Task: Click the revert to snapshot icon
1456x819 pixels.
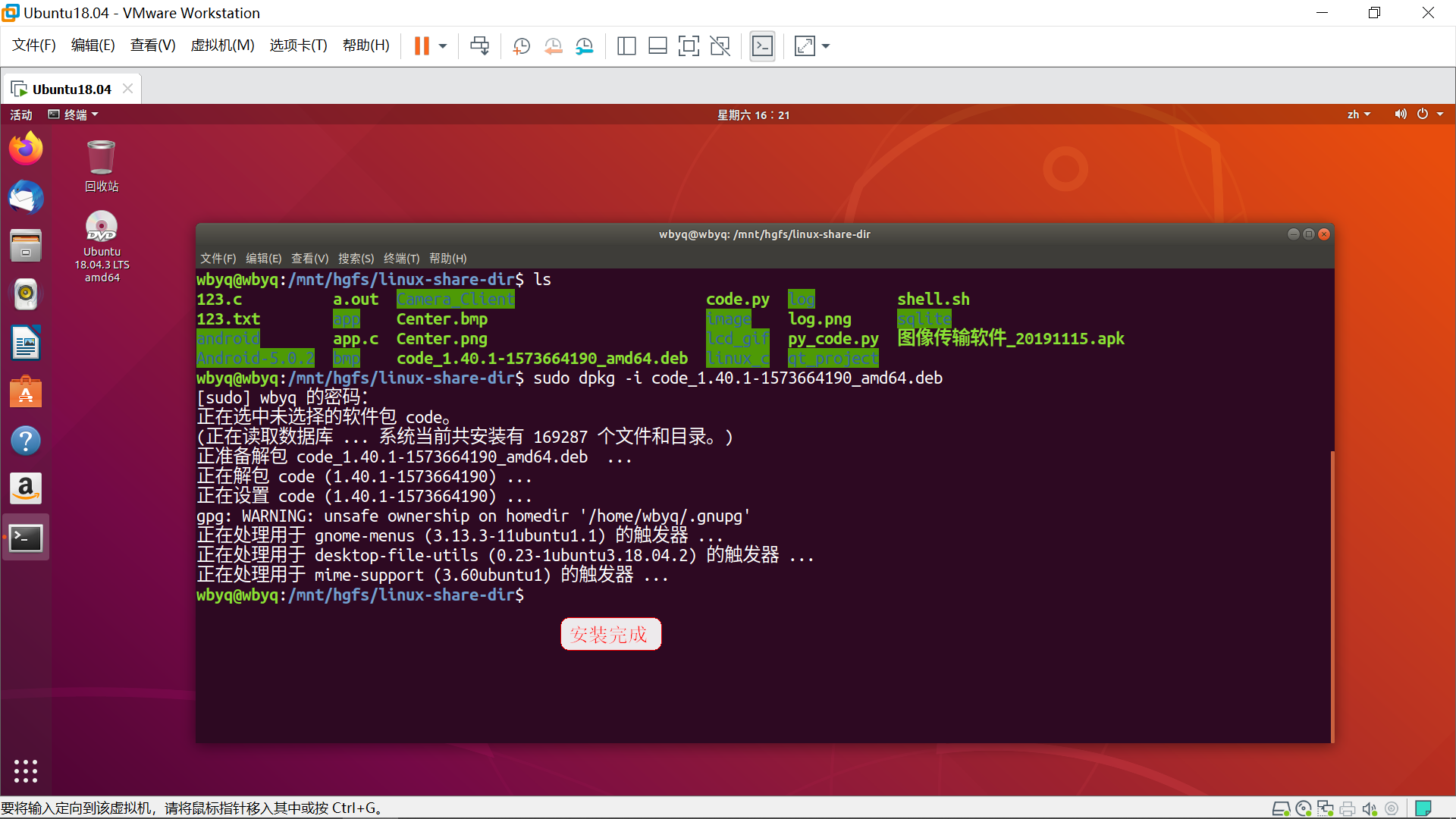Action: pos(553,46)
